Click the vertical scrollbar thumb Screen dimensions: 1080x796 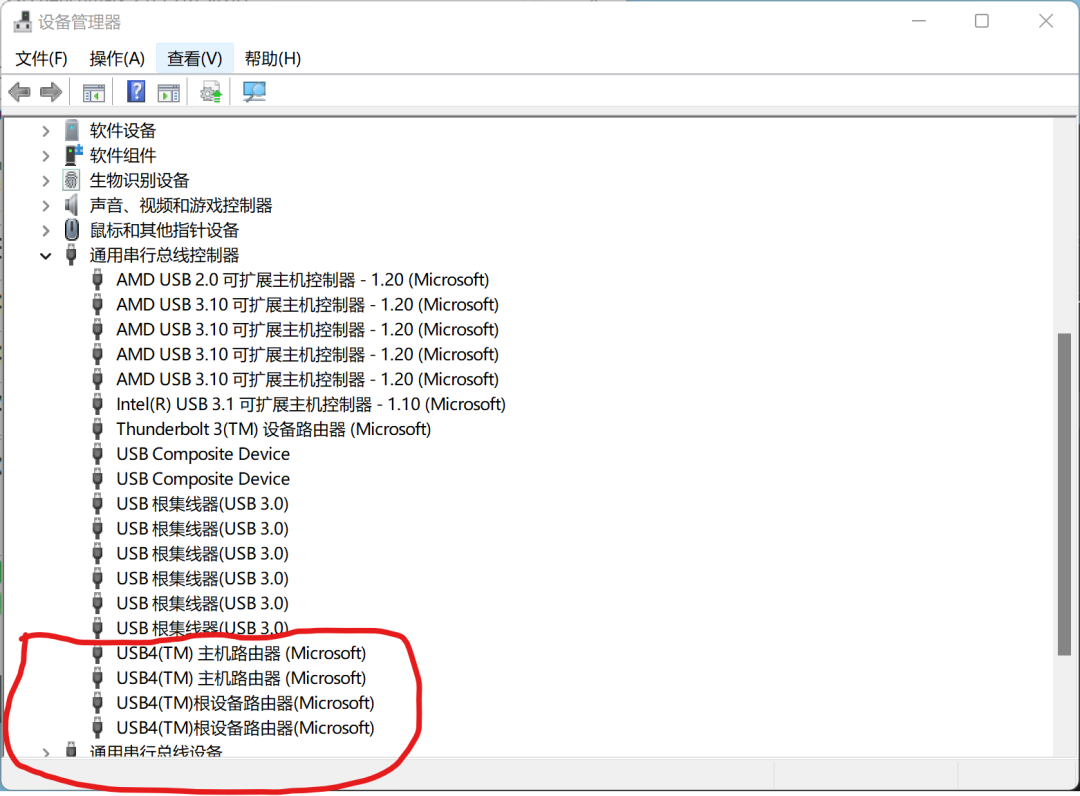pos(1064,494)
